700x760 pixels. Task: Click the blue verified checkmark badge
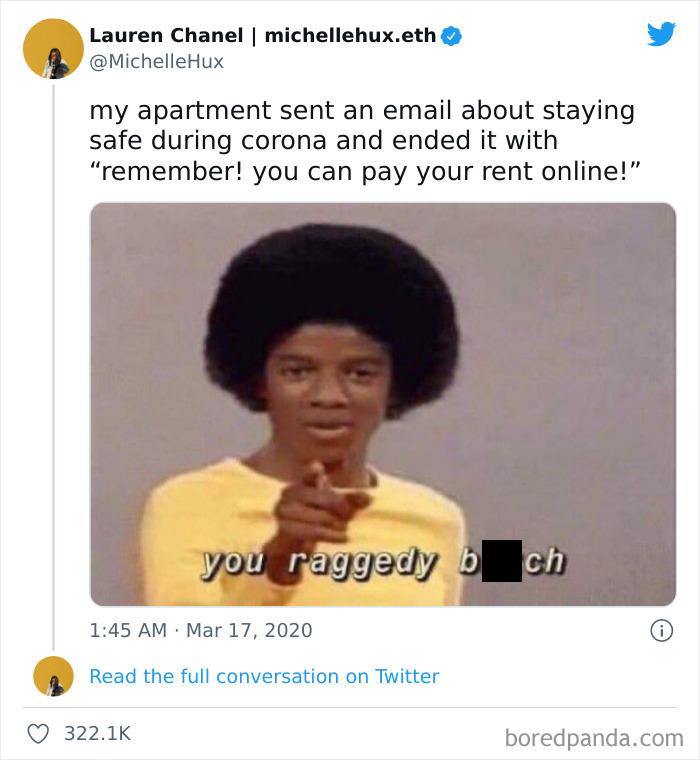coord(451,36)
